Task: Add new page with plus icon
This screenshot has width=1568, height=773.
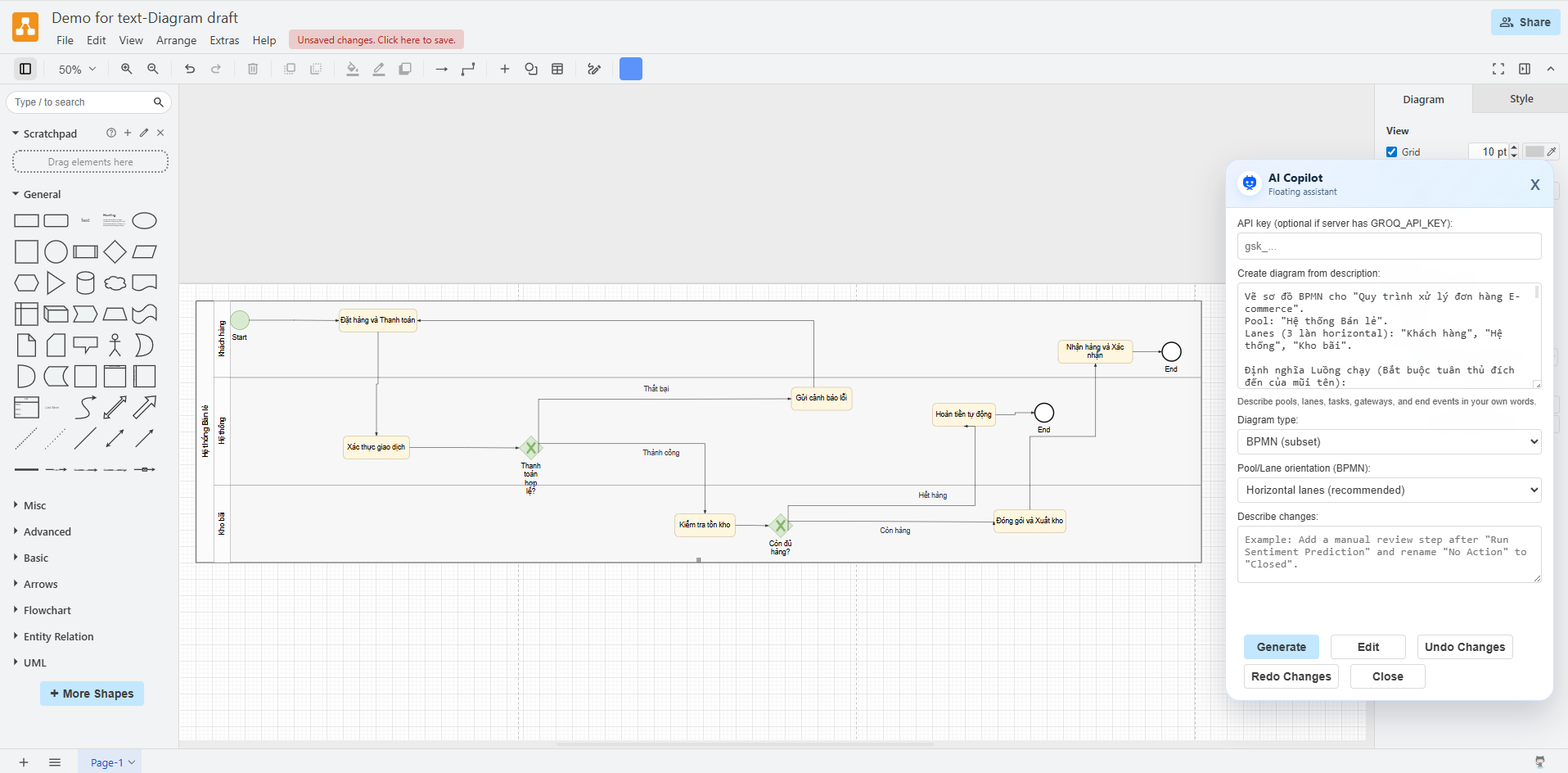Action: [24, 762]
